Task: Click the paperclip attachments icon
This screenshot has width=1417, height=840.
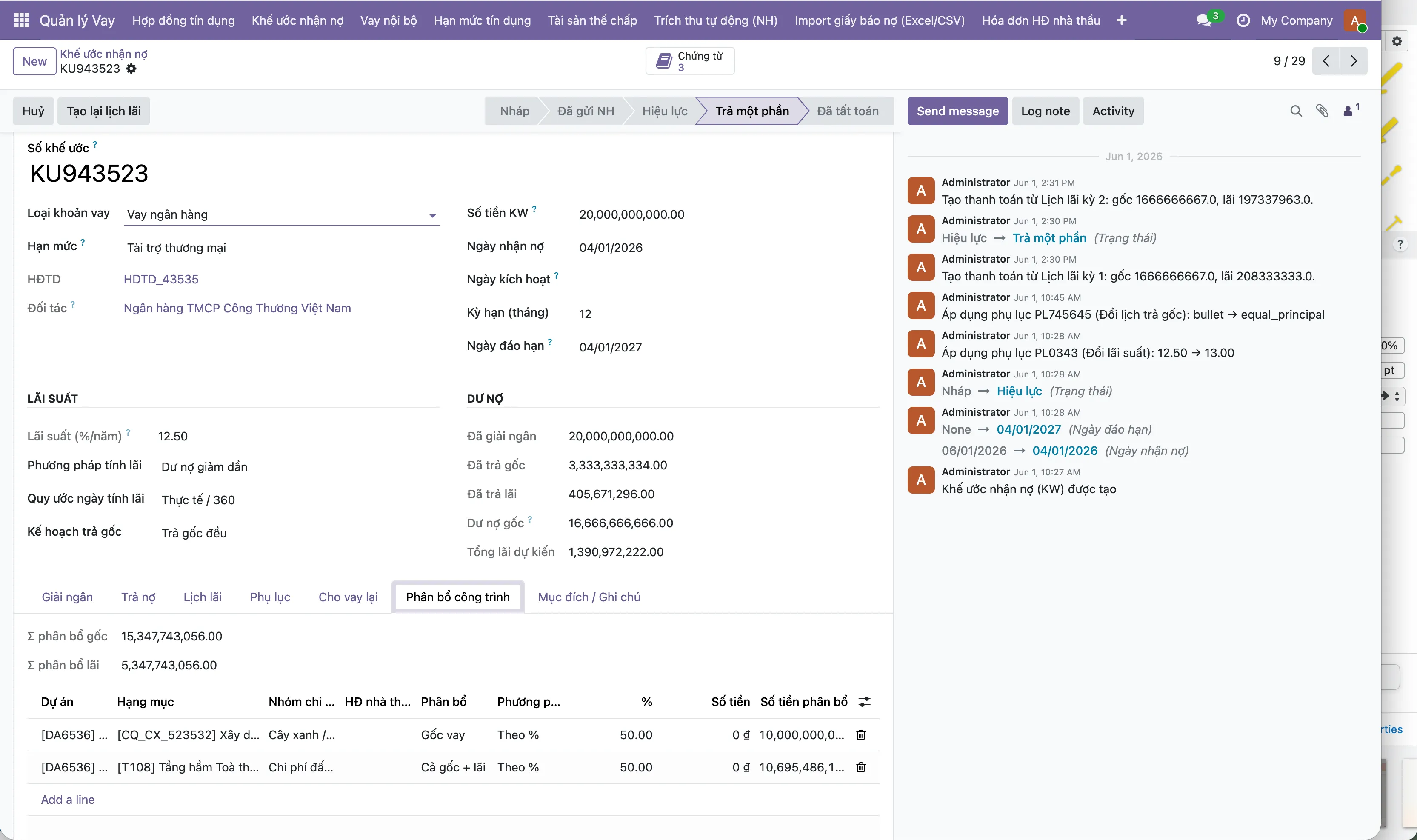Action: (x=1322, y=111)
